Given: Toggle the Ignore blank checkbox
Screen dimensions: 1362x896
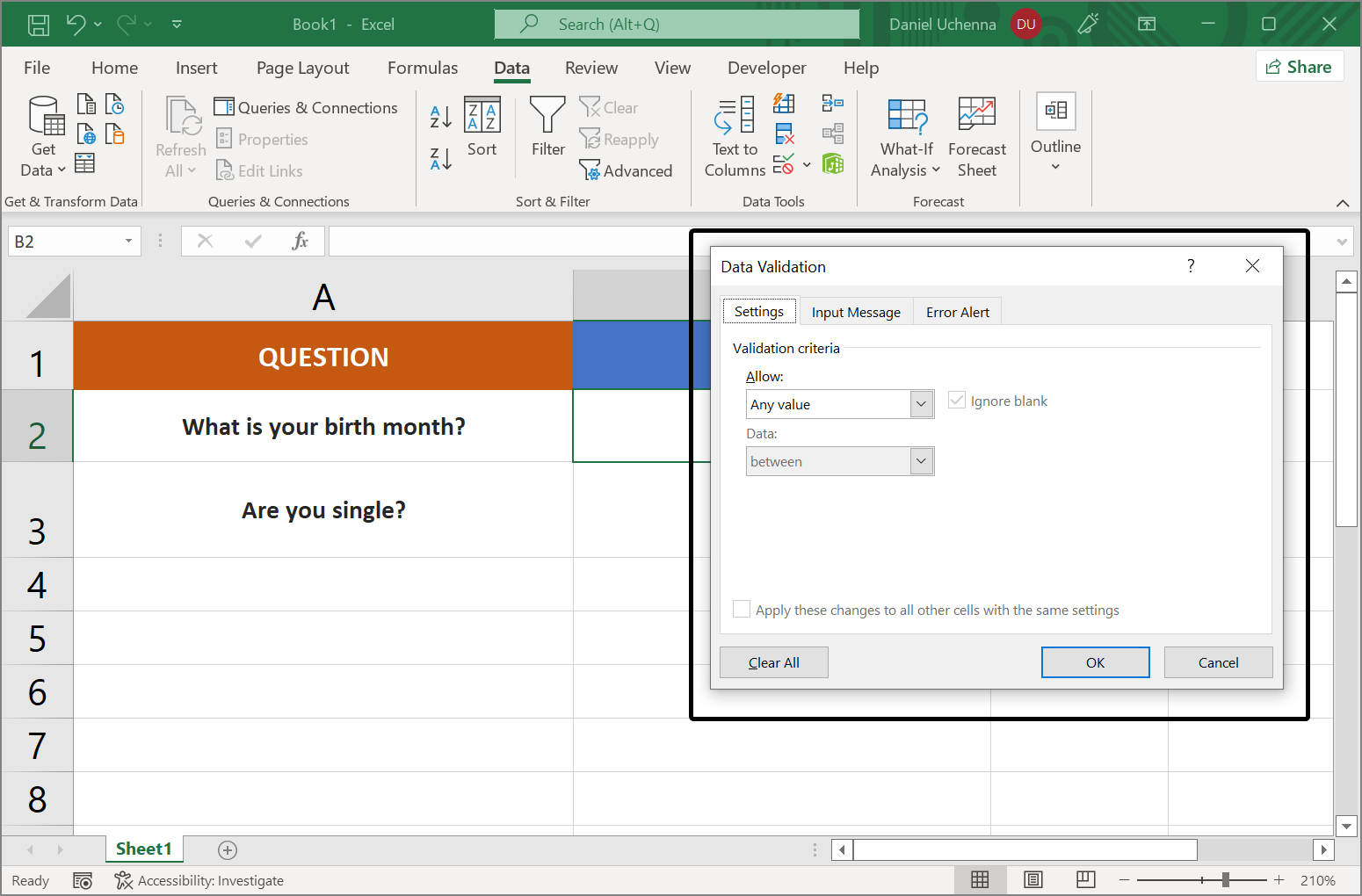Looking at the screenshot, I should pos(956,400).
